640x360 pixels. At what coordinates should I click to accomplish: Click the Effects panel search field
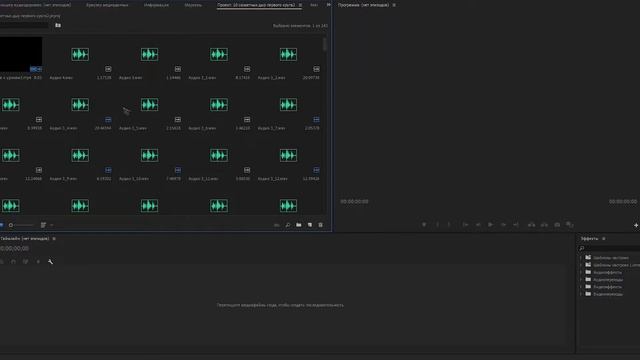click(609, 248)
